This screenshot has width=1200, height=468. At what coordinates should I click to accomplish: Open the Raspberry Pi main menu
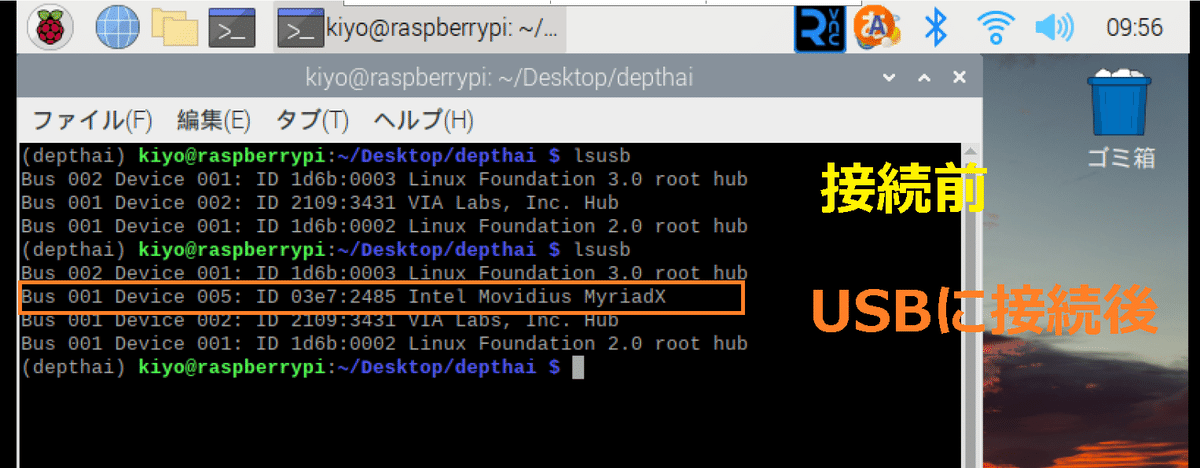click(50, 28)
